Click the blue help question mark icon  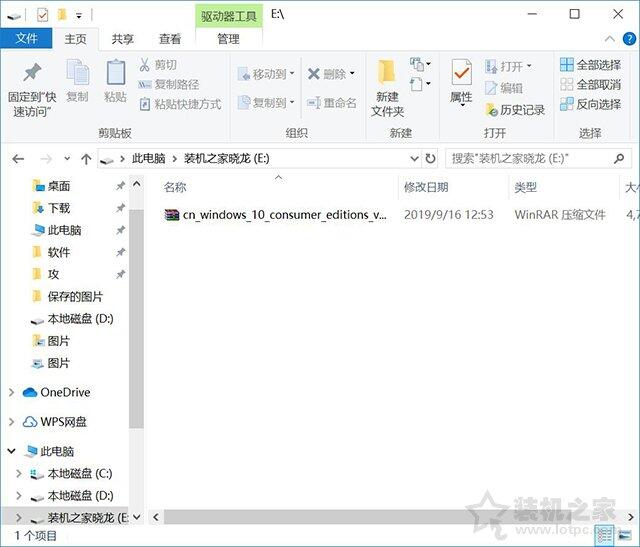coord(629,39)
